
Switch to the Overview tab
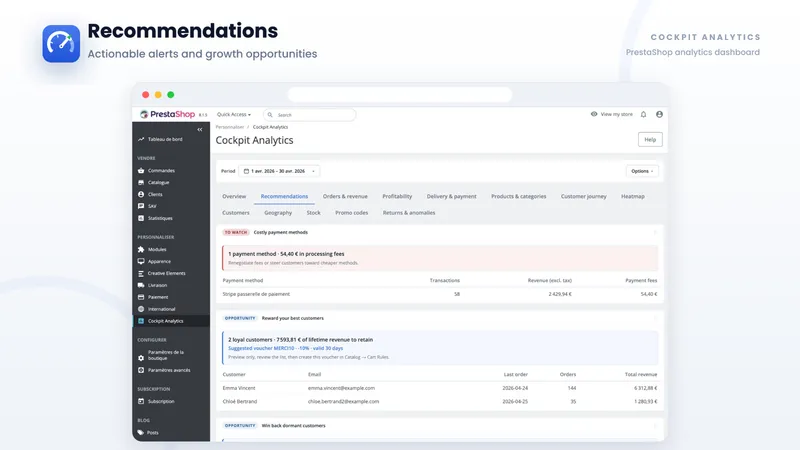click(x=234, y=196)
